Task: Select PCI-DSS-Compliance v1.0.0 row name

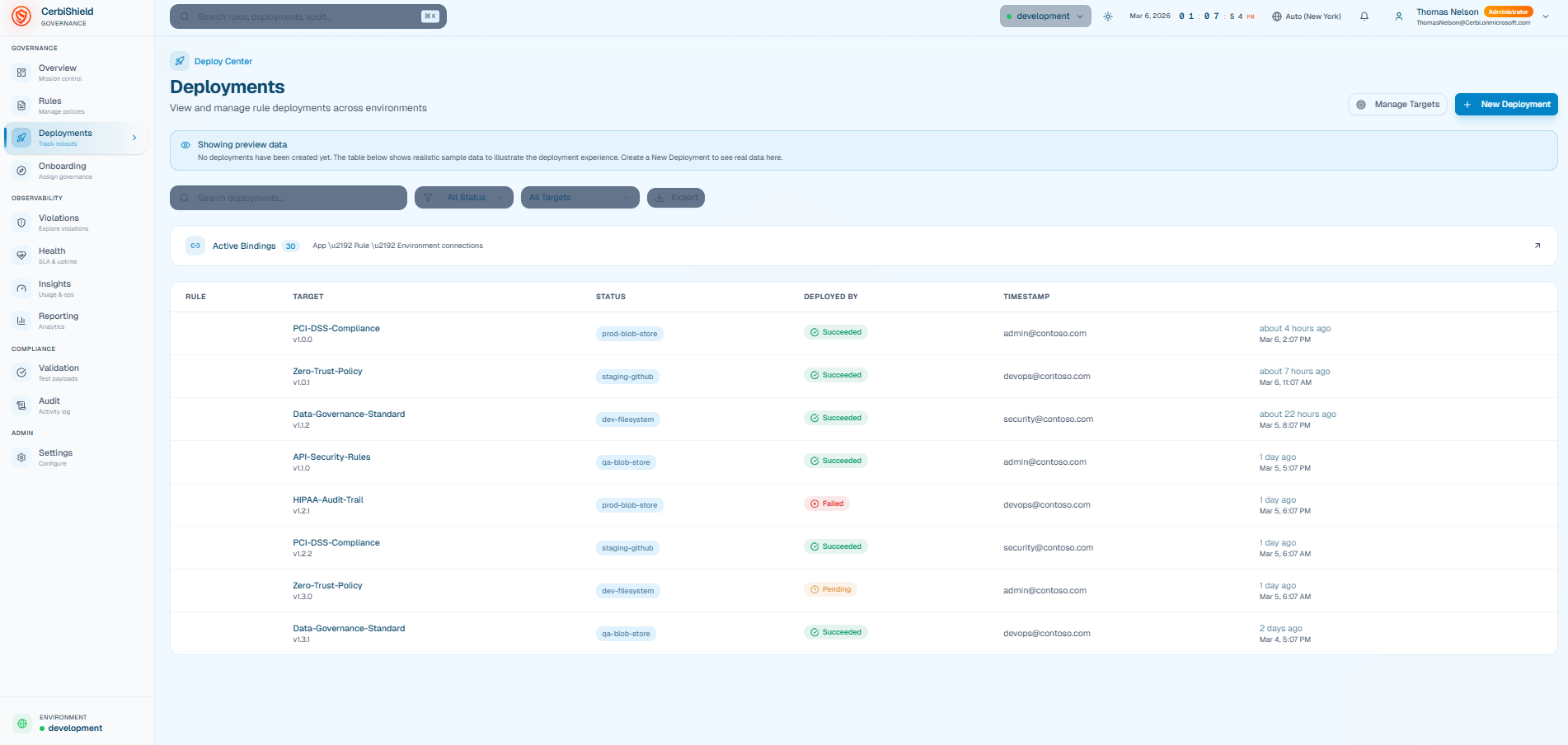Action: (x=336, y=328)
